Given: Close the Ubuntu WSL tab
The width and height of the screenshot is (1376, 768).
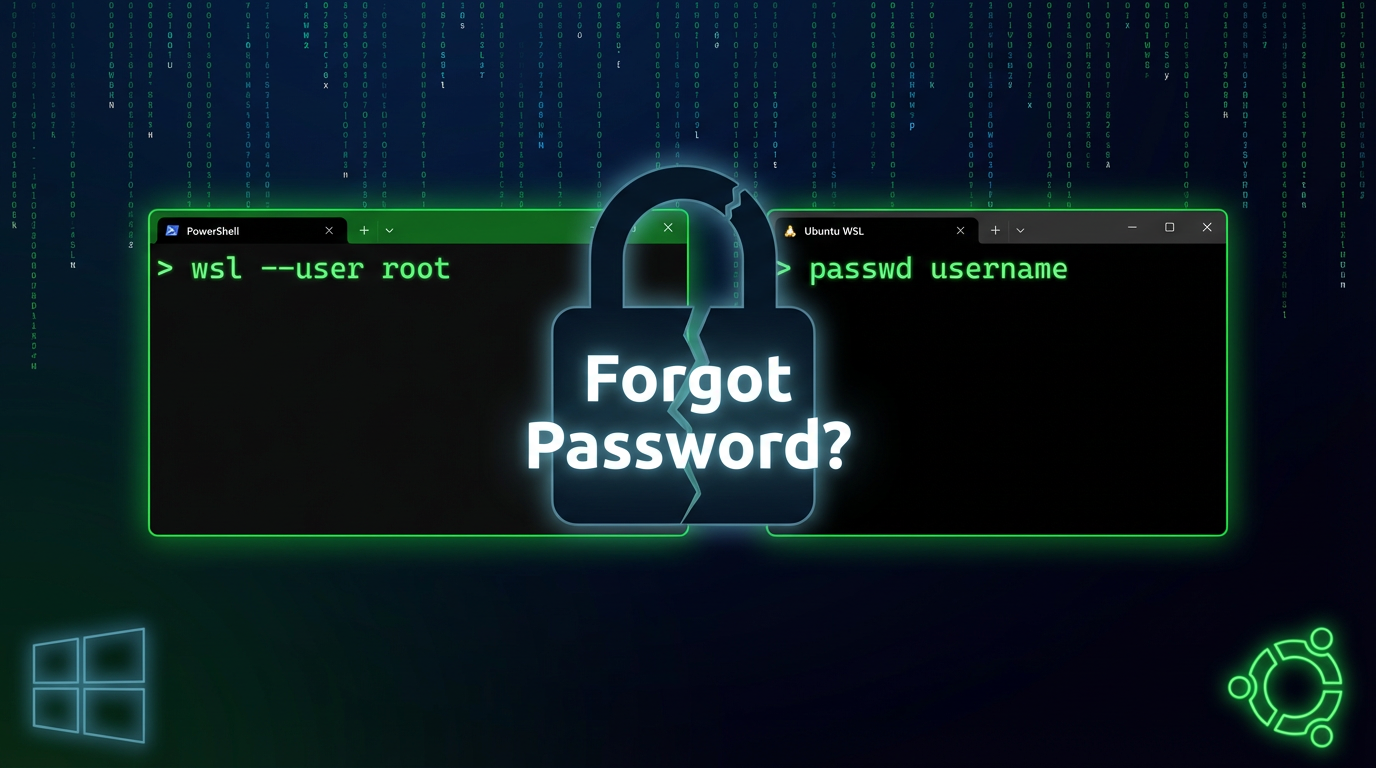Looking at the screenshot, I should click(x=960, y=231).
